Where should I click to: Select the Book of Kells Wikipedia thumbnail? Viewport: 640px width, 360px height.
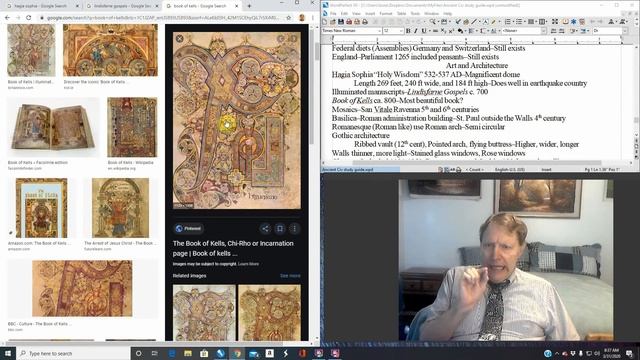point(132,127)
